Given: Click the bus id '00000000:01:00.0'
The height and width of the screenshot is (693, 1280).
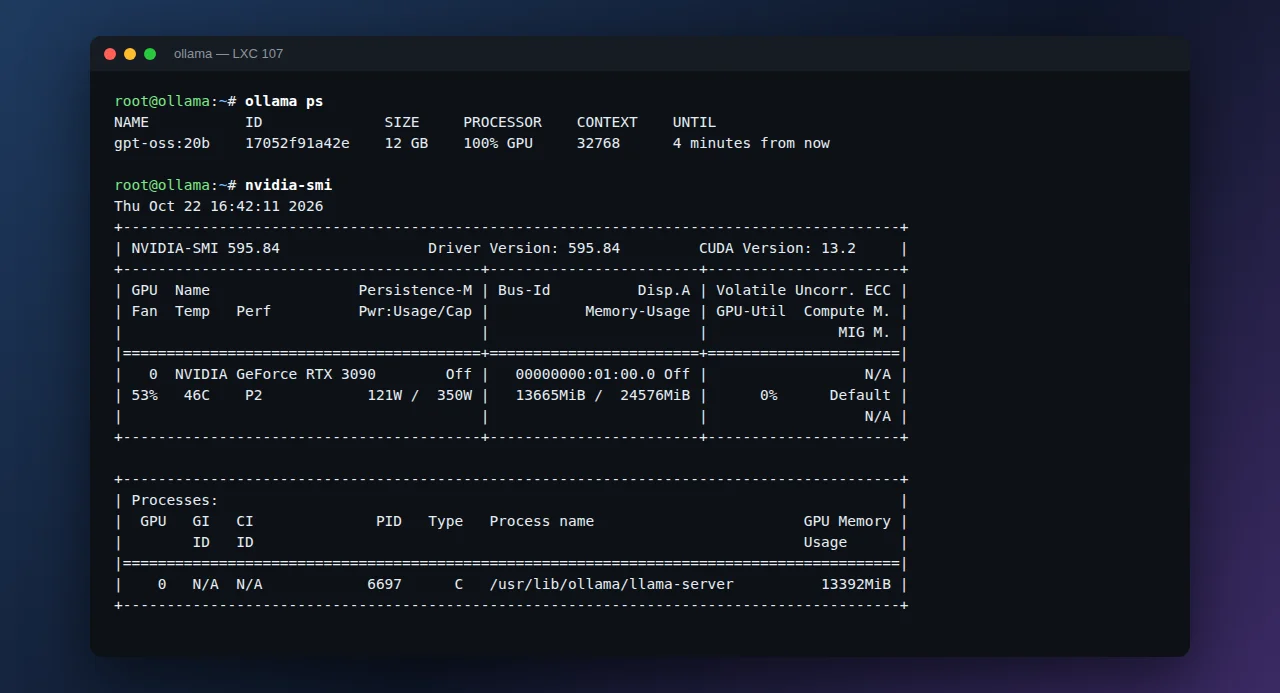Looking at the screenshot, I should point(586,374).
